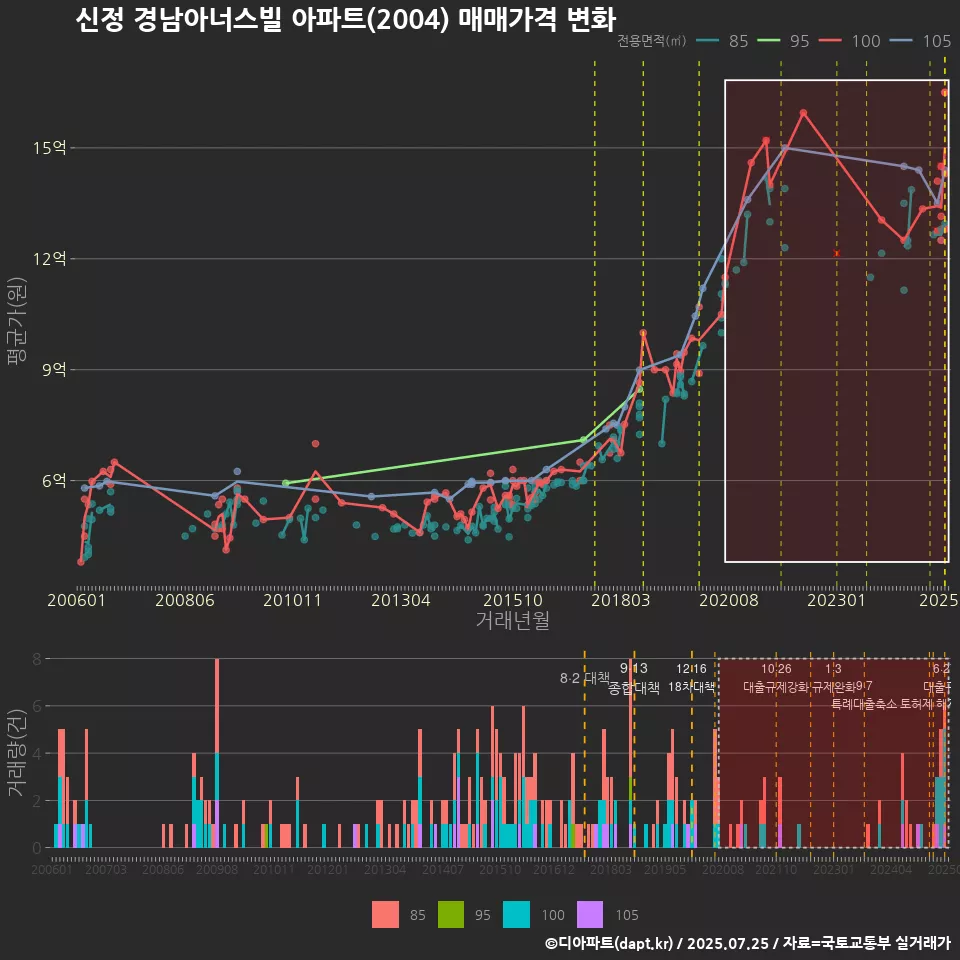This screenshot has width=960, height=960.
Task: Click the '201407' volume chart x-axis label
Action: coord(443,869)
